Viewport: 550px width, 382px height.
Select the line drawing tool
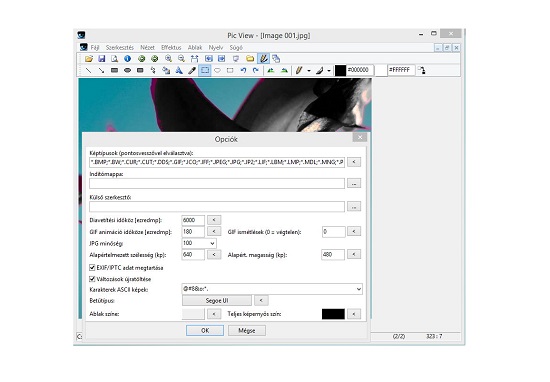click(x=88, y=71)
